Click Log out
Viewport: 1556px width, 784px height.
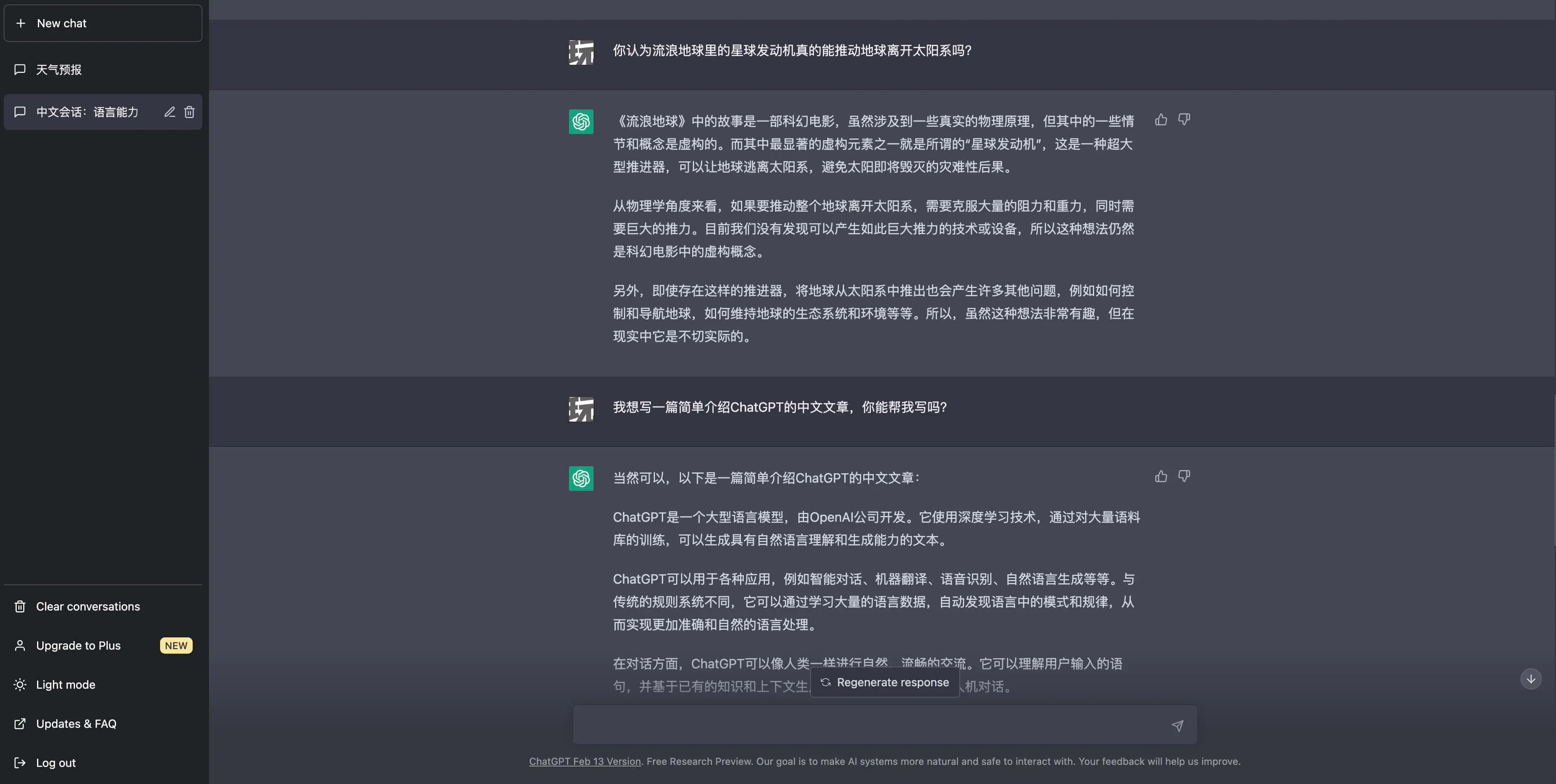tap(103, 763)
